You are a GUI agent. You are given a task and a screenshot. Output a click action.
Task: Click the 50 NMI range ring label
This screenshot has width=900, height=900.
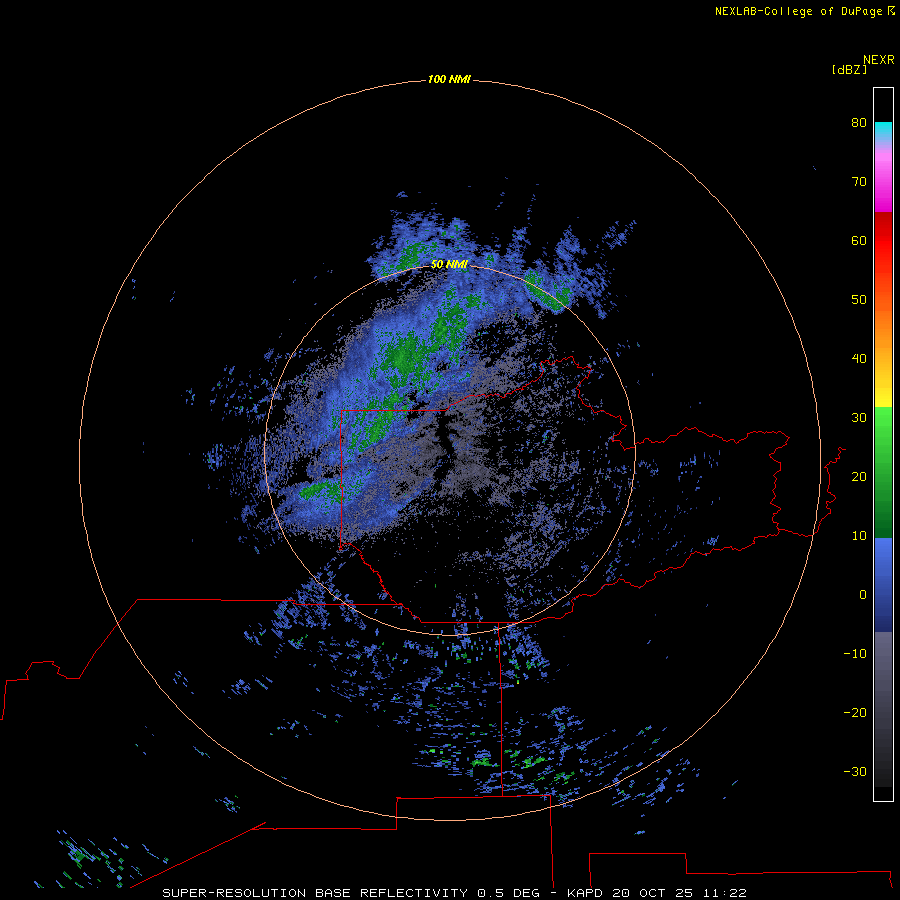pyautogui.click(x=449, y=264)
